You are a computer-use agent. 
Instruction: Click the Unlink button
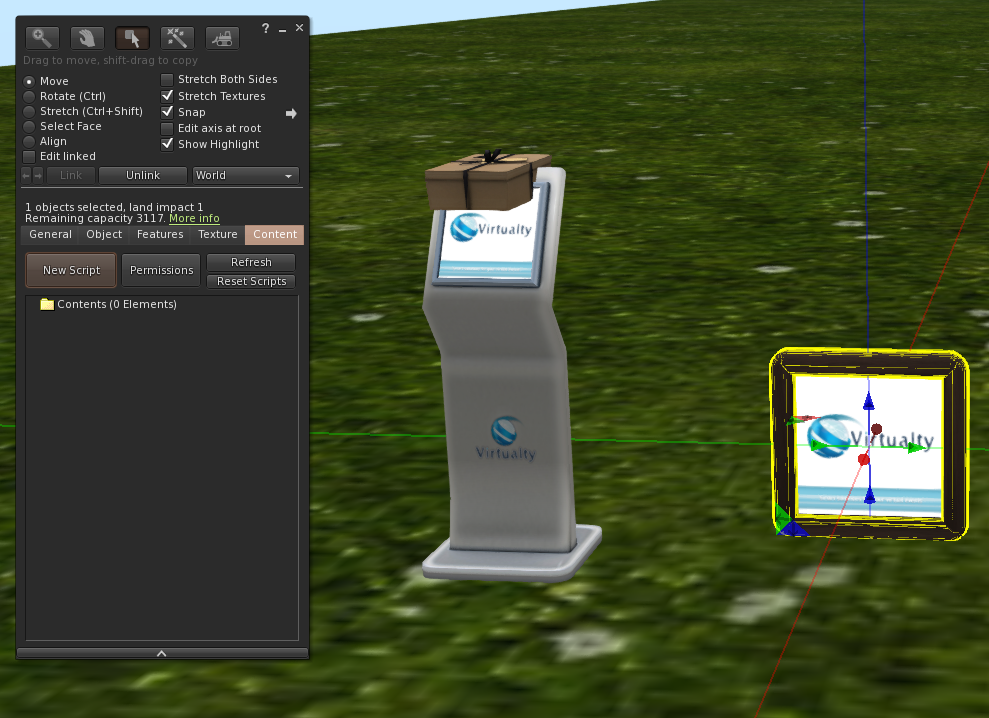[143, 176]
